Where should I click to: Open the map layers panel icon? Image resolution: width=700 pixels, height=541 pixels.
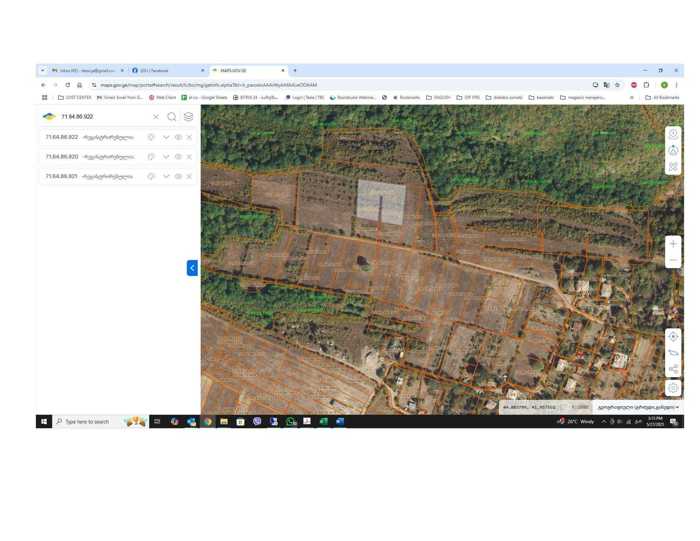pos(188,117)
